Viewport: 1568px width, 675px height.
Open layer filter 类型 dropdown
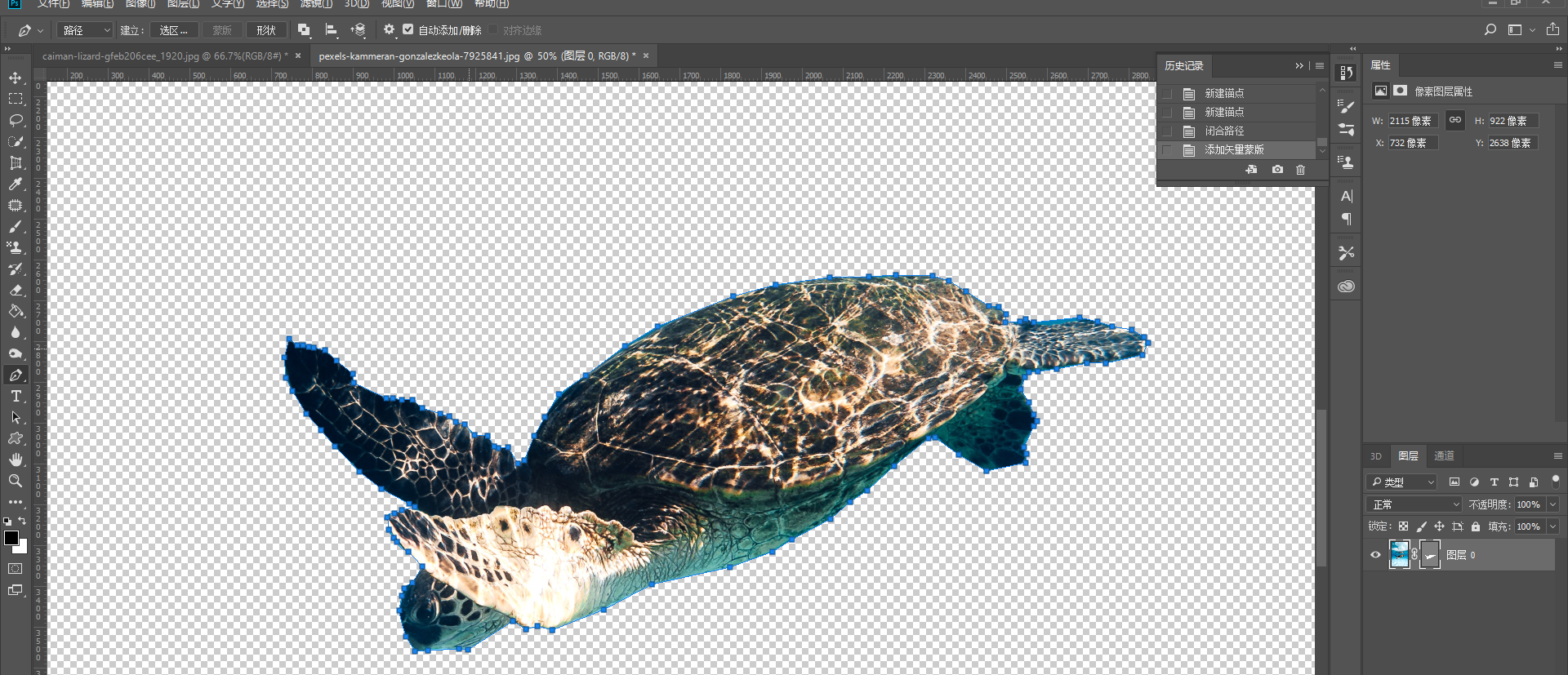[1401, 482]
